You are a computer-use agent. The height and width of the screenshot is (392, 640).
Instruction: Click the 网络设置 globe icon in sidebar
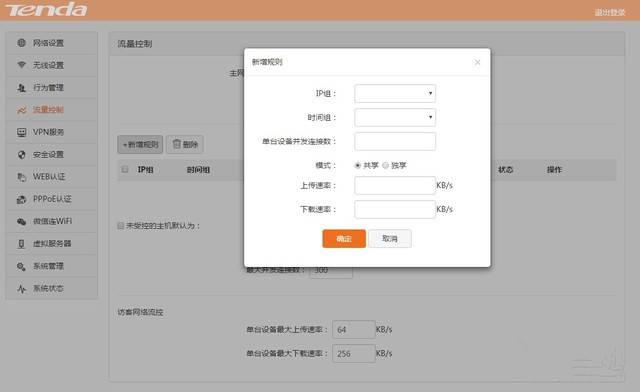click(22, 43)
